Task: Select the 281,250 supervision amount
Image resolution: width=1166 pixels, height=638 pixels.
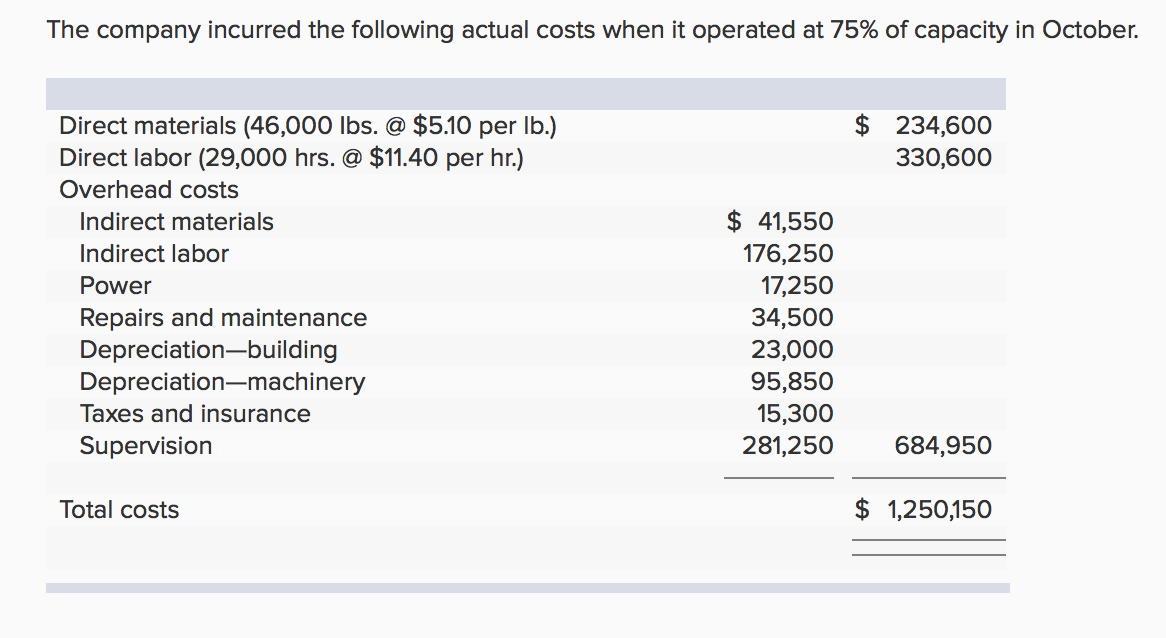Action: tap(788, 446)
